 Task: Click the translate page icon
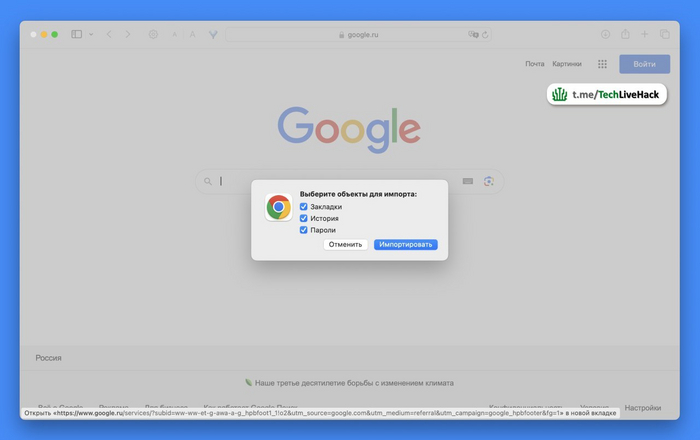[473, 34]
